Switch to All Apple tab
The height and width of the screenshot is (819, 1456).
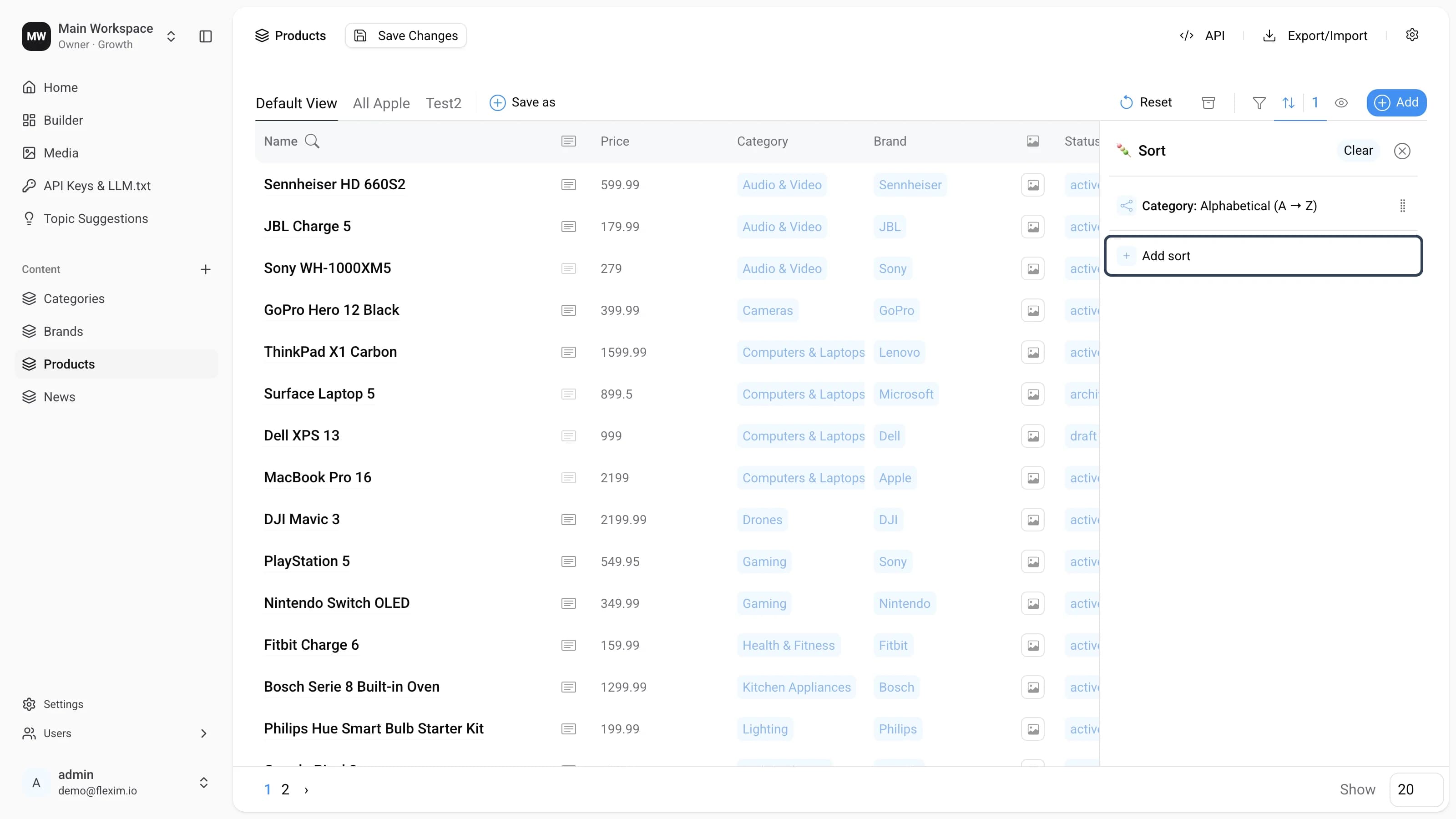[381, 103]
